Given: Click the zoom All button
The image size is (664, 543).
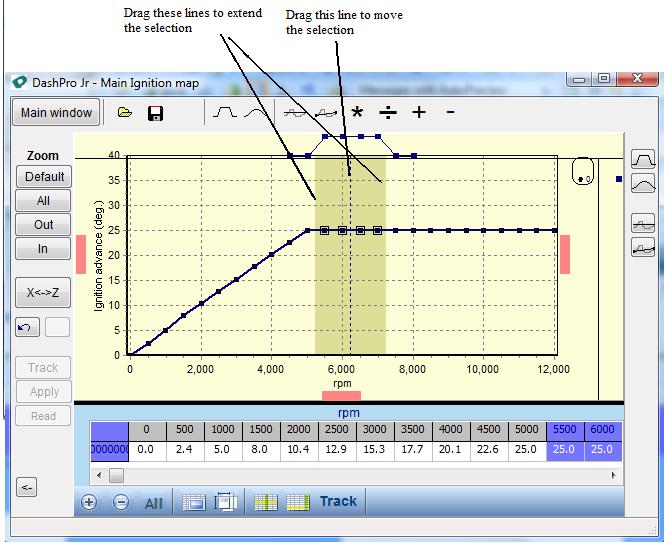Looking at the screenshot, I should pos(44,201).
